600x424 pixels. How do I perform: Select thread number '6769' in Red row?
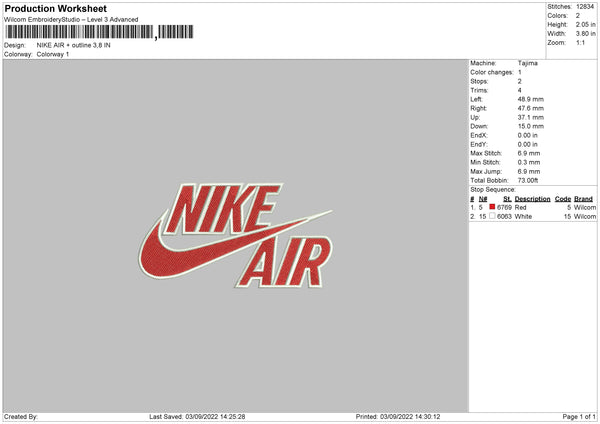[x=504, y=207]
